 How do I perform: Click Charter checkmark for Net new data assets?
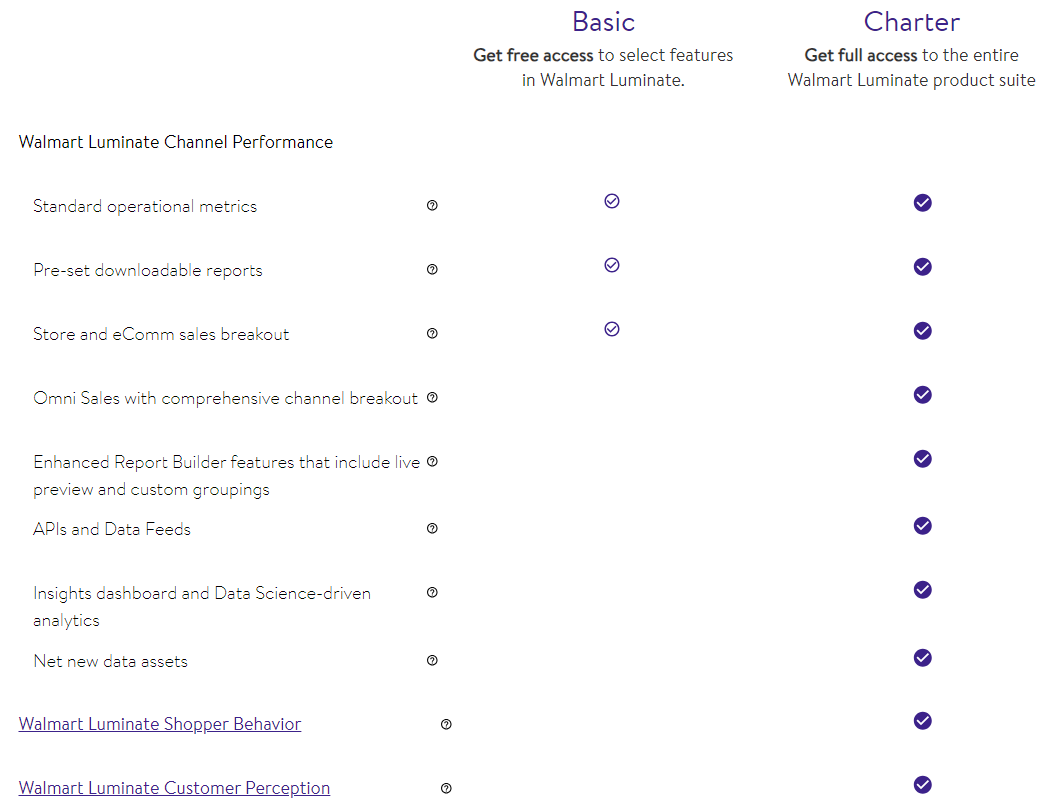(923, 658)
